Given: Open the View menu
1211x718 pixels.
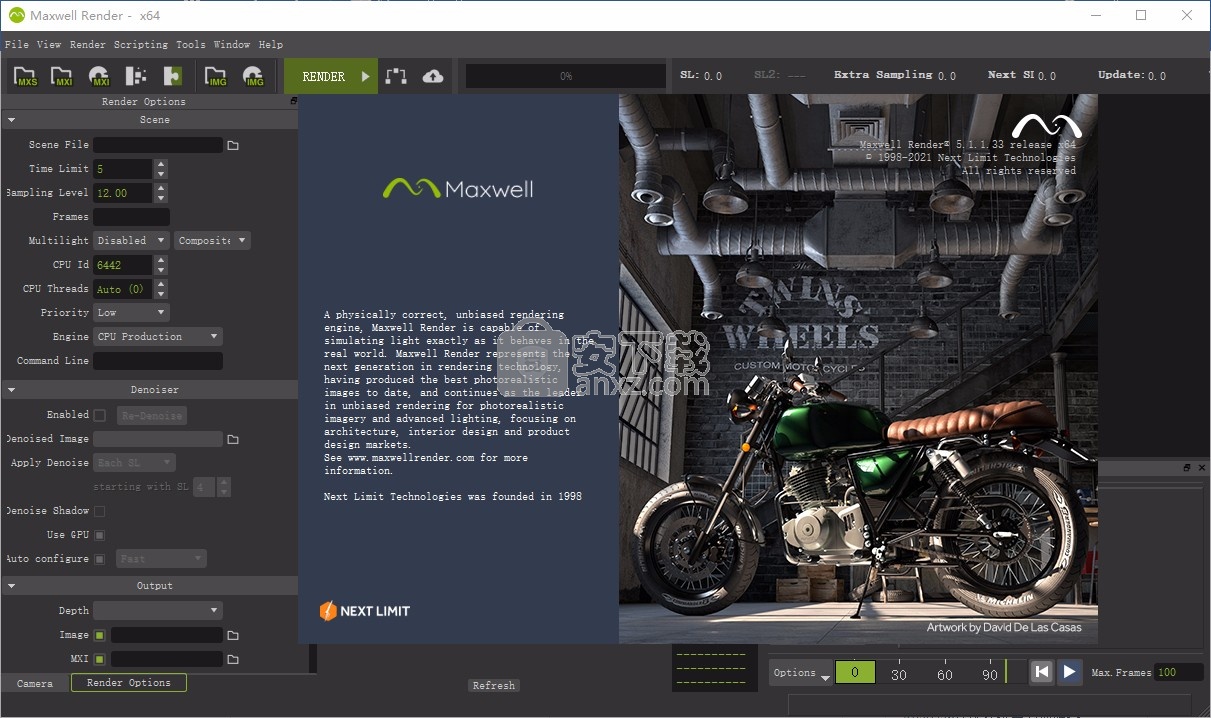Looking at the screenshot, I should tap(49, 45).
